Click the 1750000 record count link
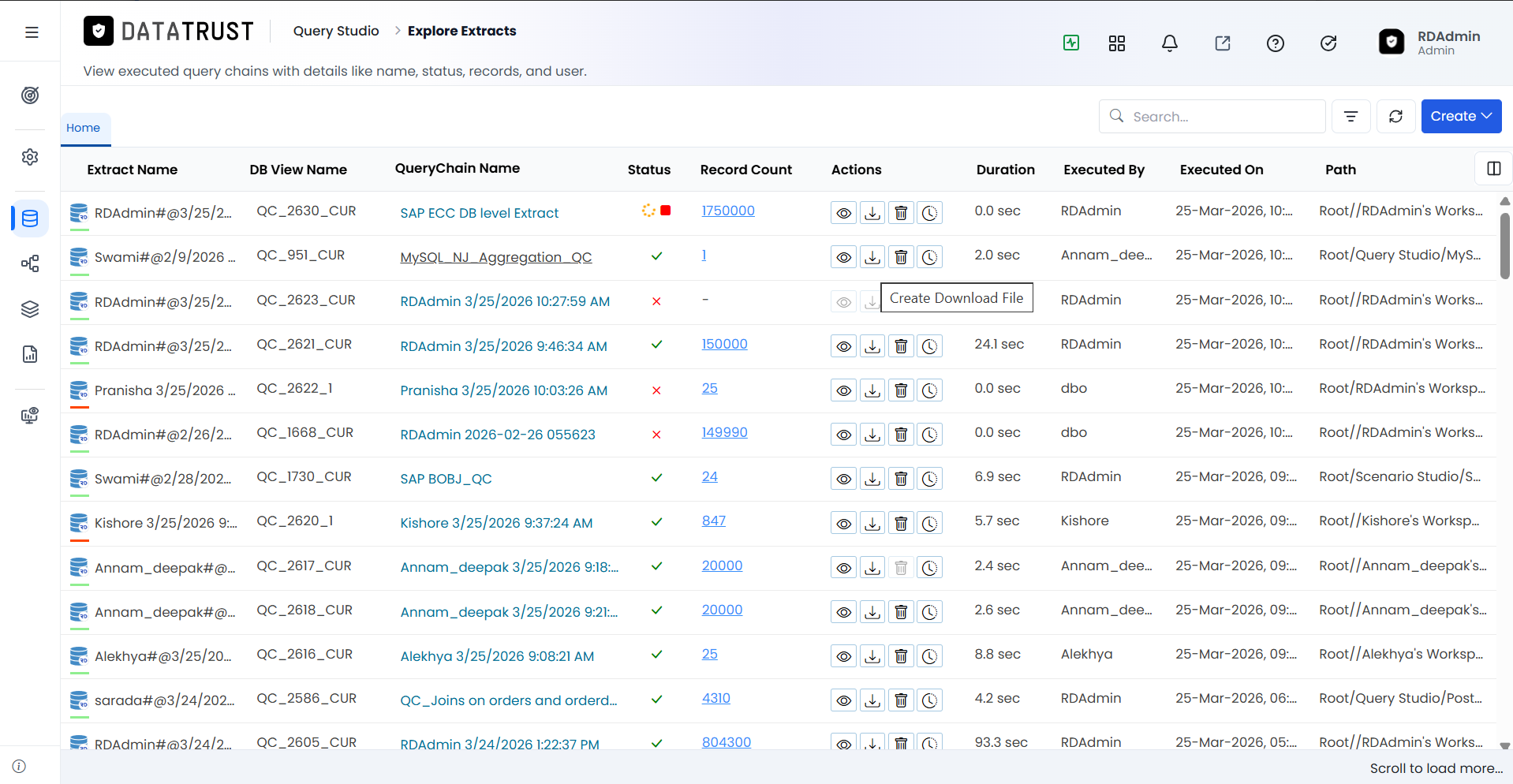The height and width of the screenshot is (784, 1513). coord(728,211)
